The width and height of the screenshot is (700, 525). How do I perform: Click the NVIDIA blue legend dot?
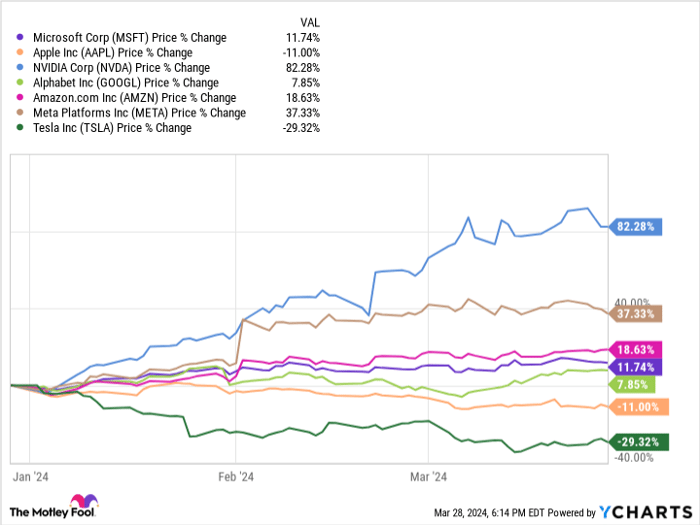click(21, 68)
